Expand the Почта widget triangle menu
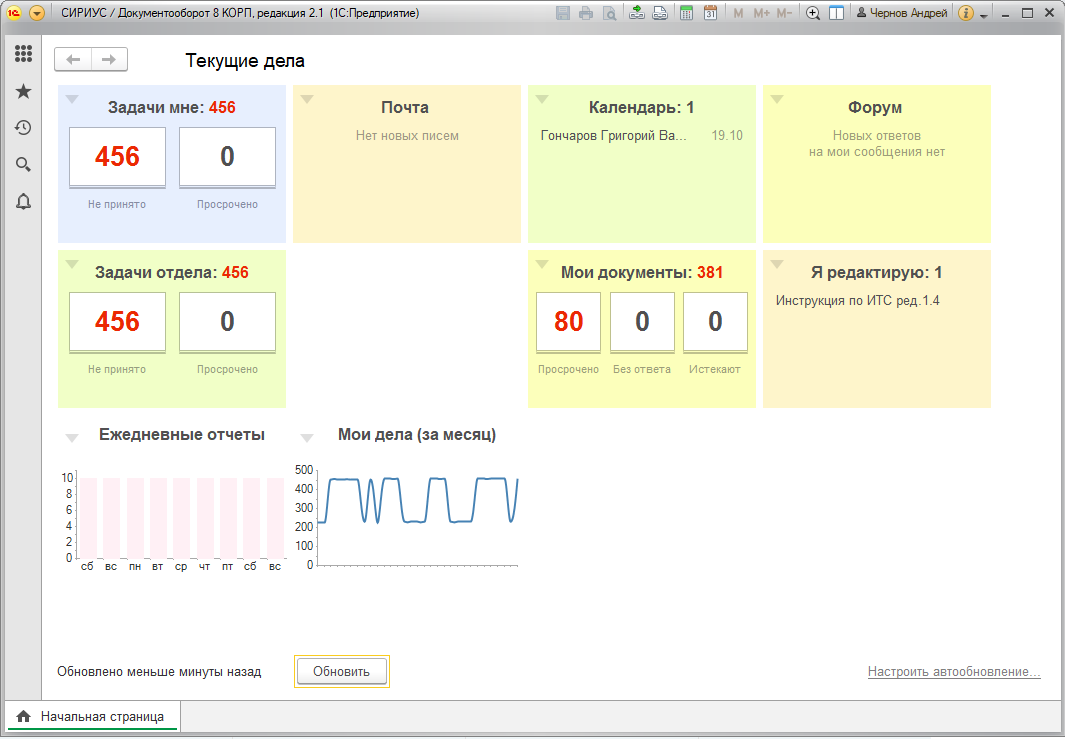1065x739 pixels. point(307,99)
